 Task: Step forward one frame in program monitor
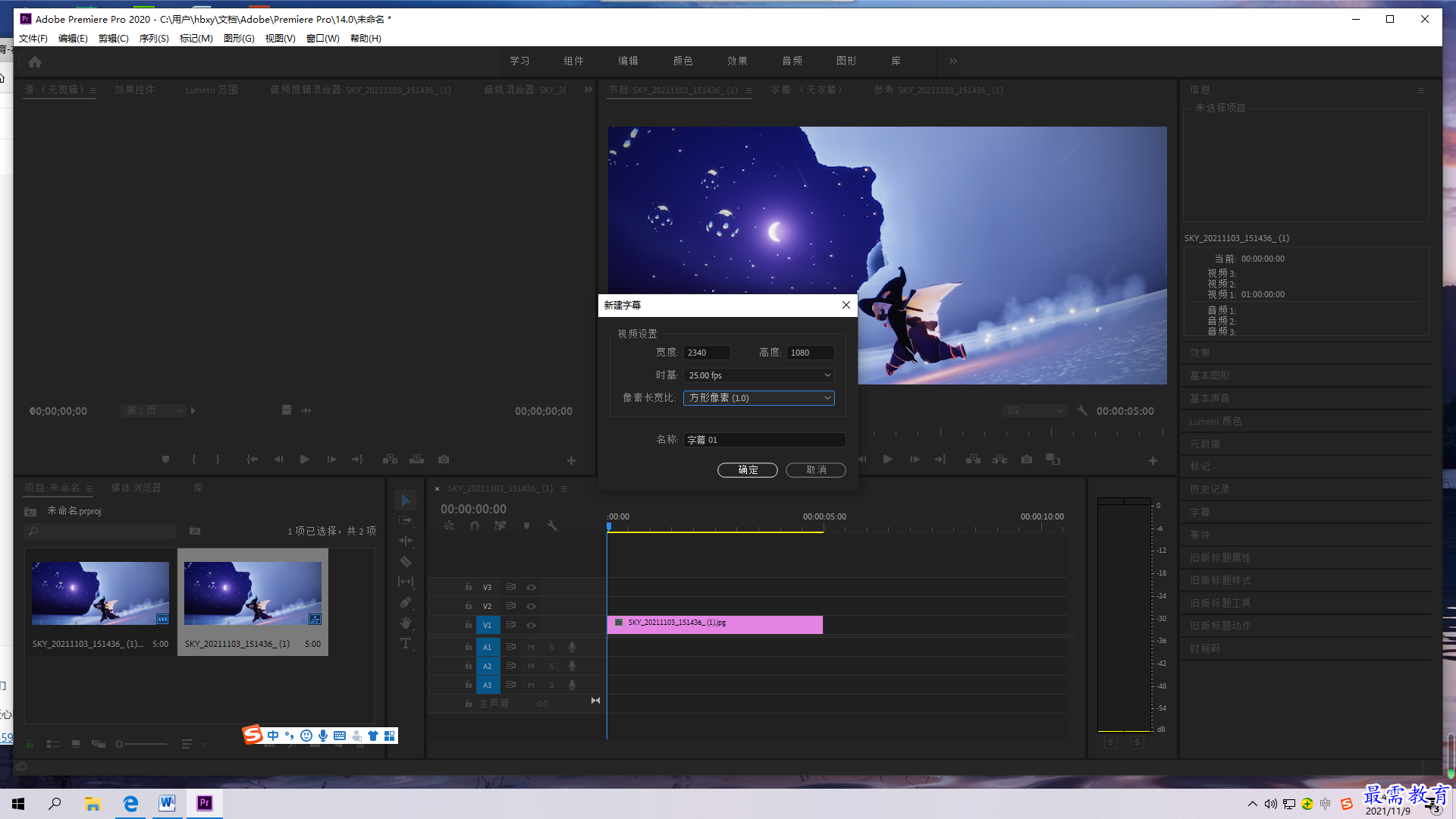coord(915,460)
